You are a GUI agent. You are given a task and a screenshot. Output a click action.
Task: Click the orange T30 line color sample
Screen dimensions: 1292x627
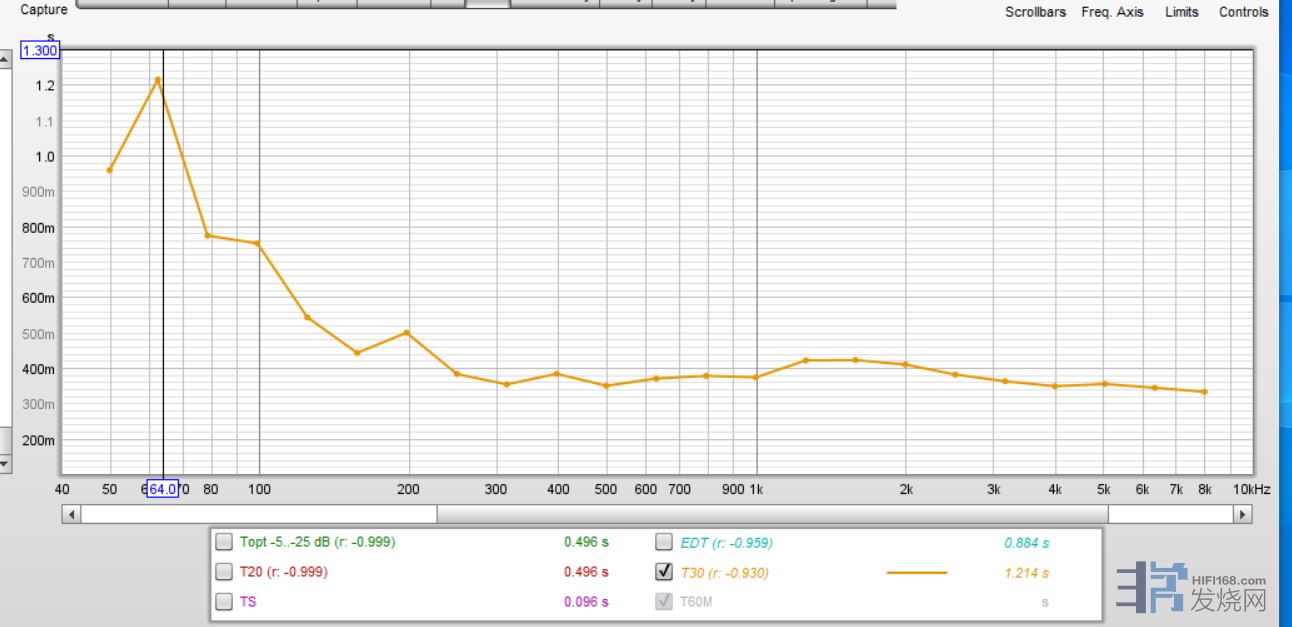coord(916,573)
